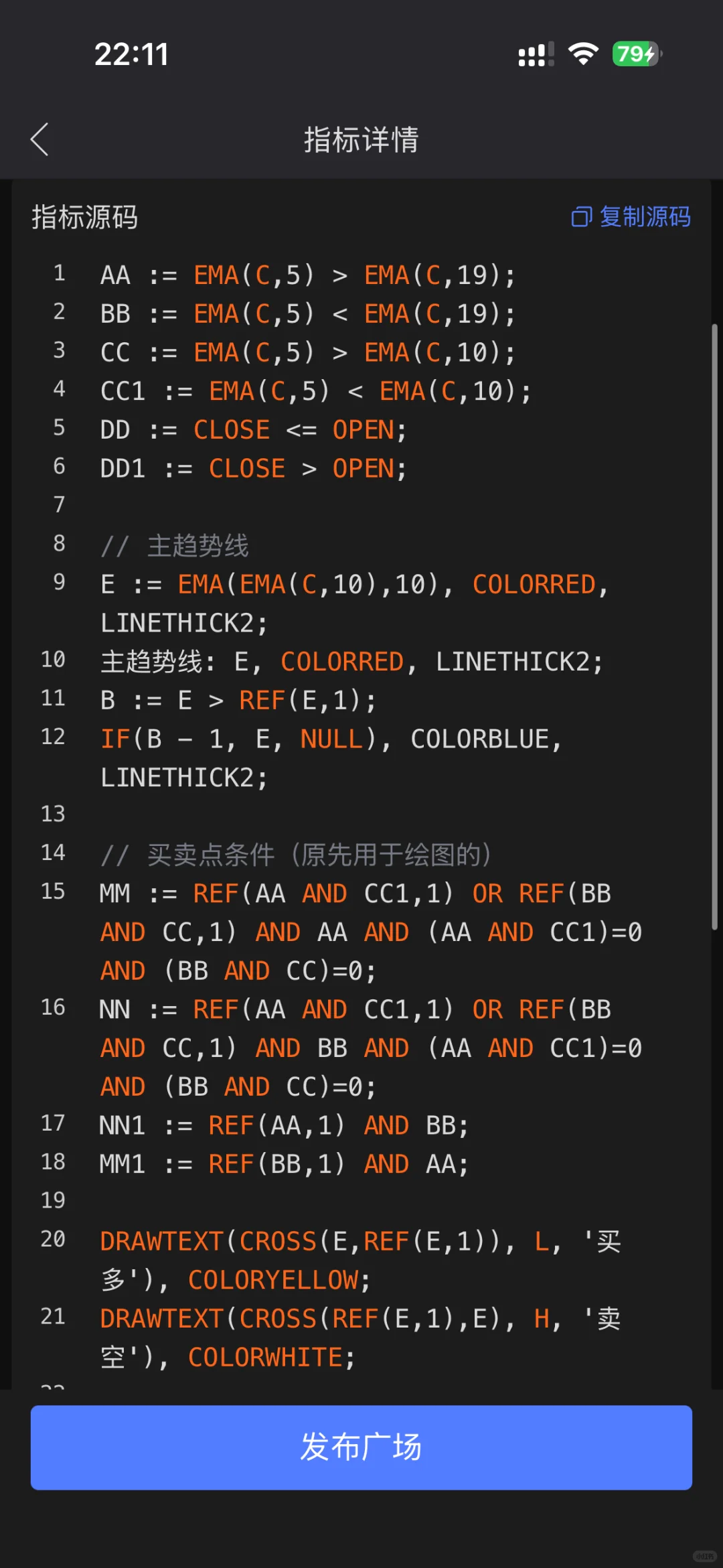Tap the vertical scrollbar of the code panel
This screenshot has width=723, height=1568.
pyautogui.click(x=714, y=626)
